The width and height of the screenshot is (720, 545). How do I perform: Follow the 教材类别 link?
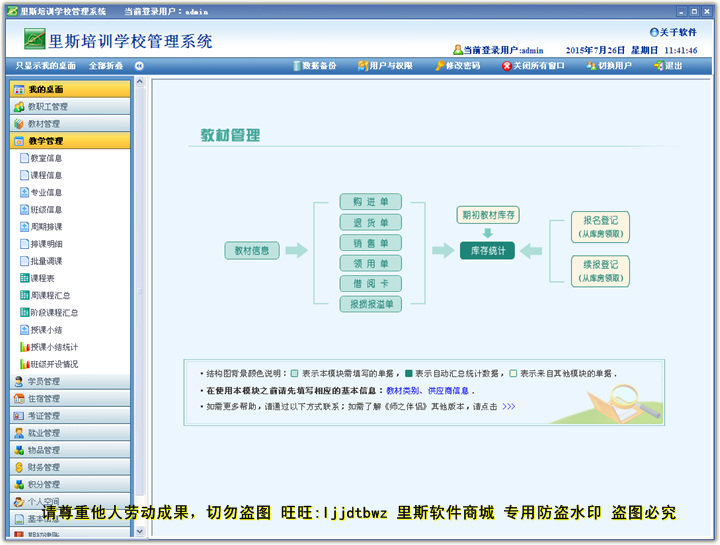403,390
